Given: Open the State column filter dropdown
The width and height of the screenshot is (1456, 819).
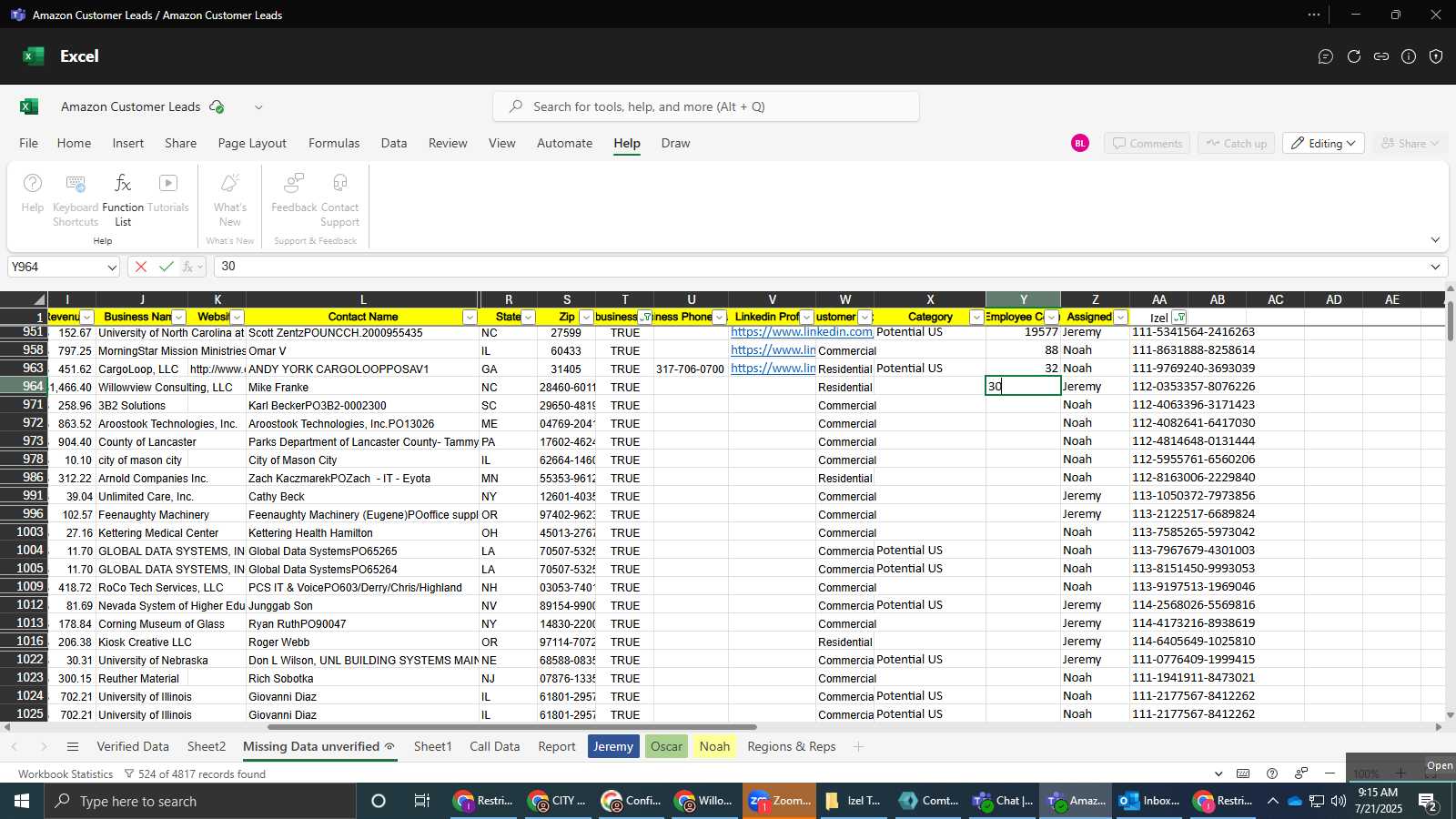Looking at the screenshot, I should tap(529, 318).
